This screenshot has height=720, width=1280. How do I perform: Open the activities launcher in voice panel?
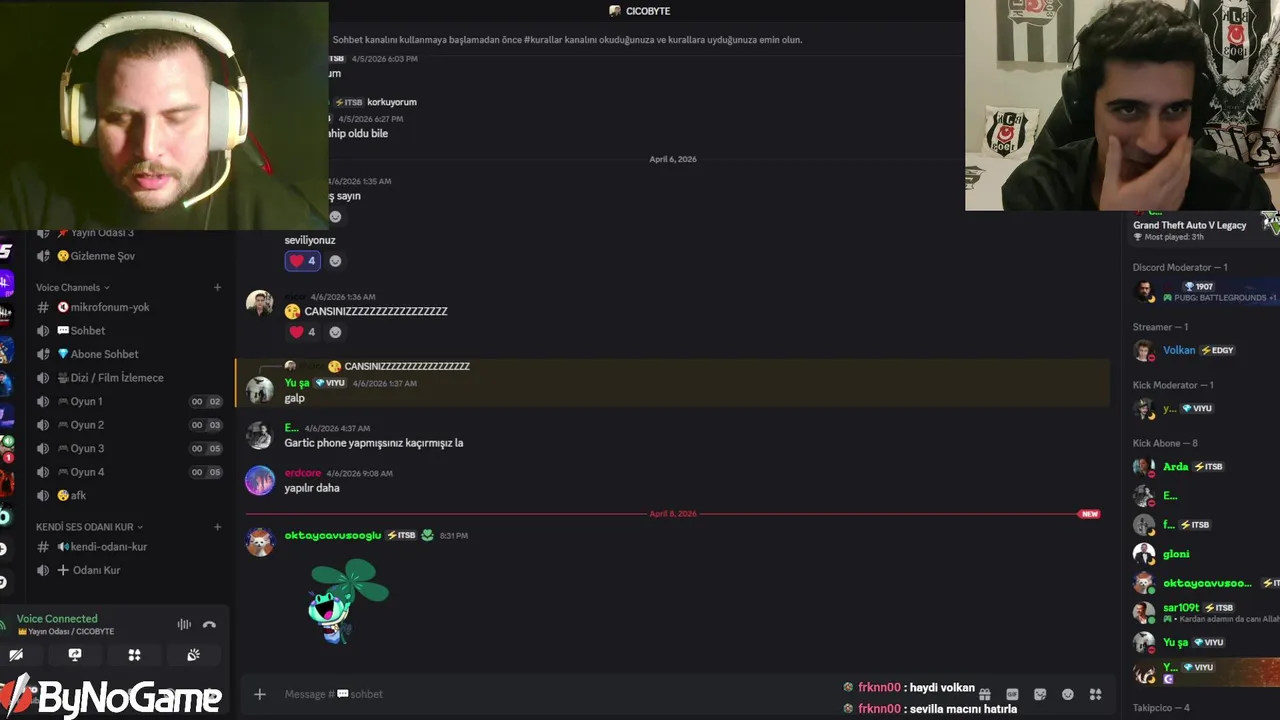(134, 655)
